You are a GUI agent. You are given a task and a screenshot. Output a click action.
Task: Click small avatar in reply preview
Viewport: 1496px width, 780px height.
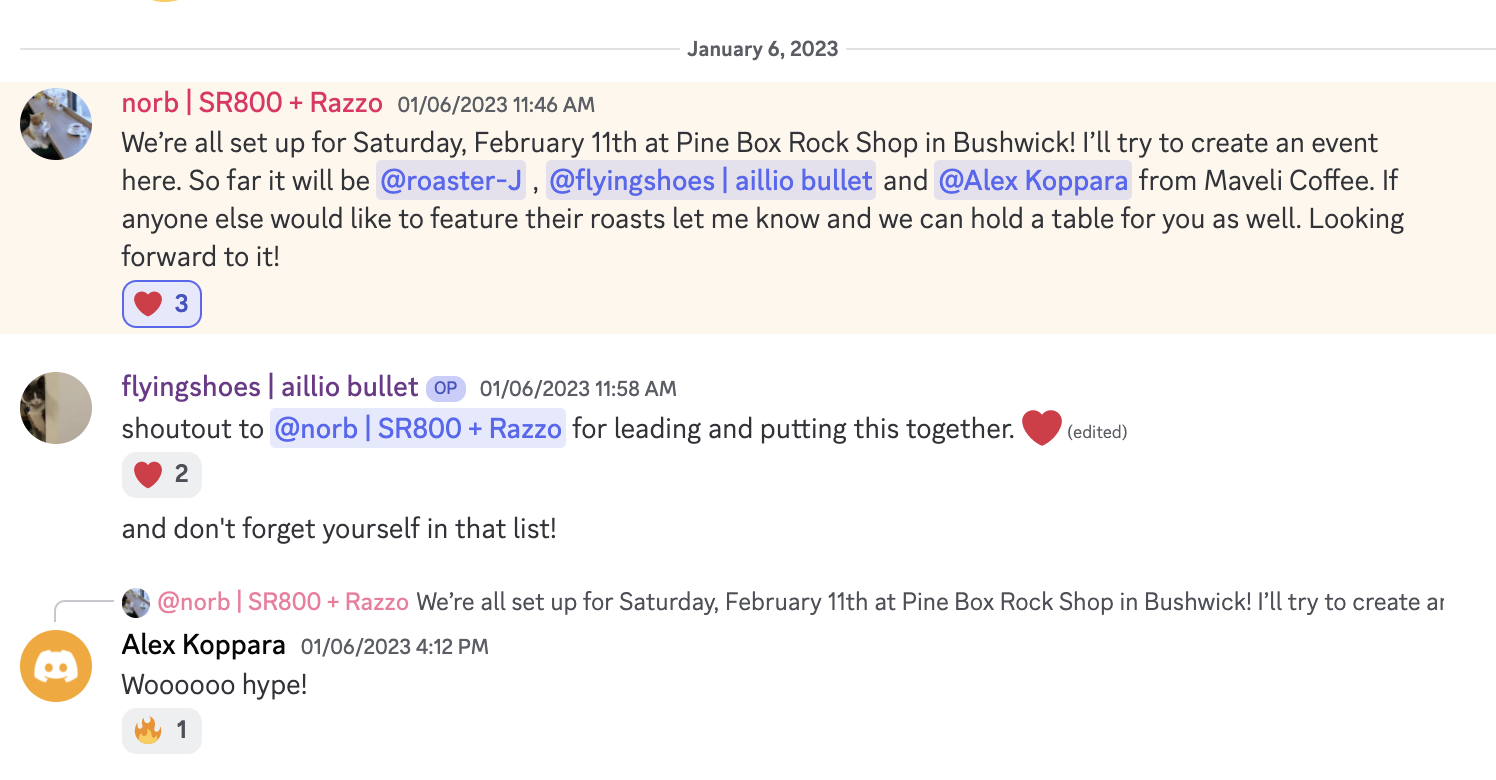click(x=136, y=603)
